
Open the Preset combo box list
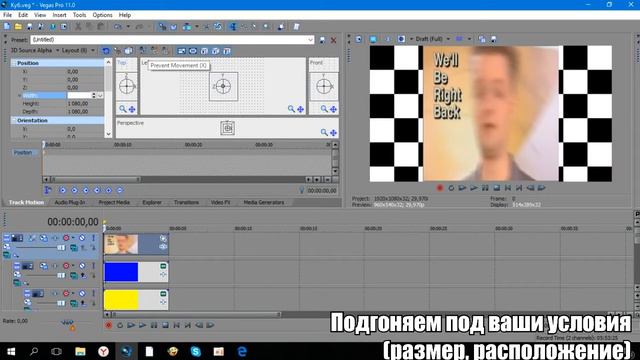coord(310,40)
